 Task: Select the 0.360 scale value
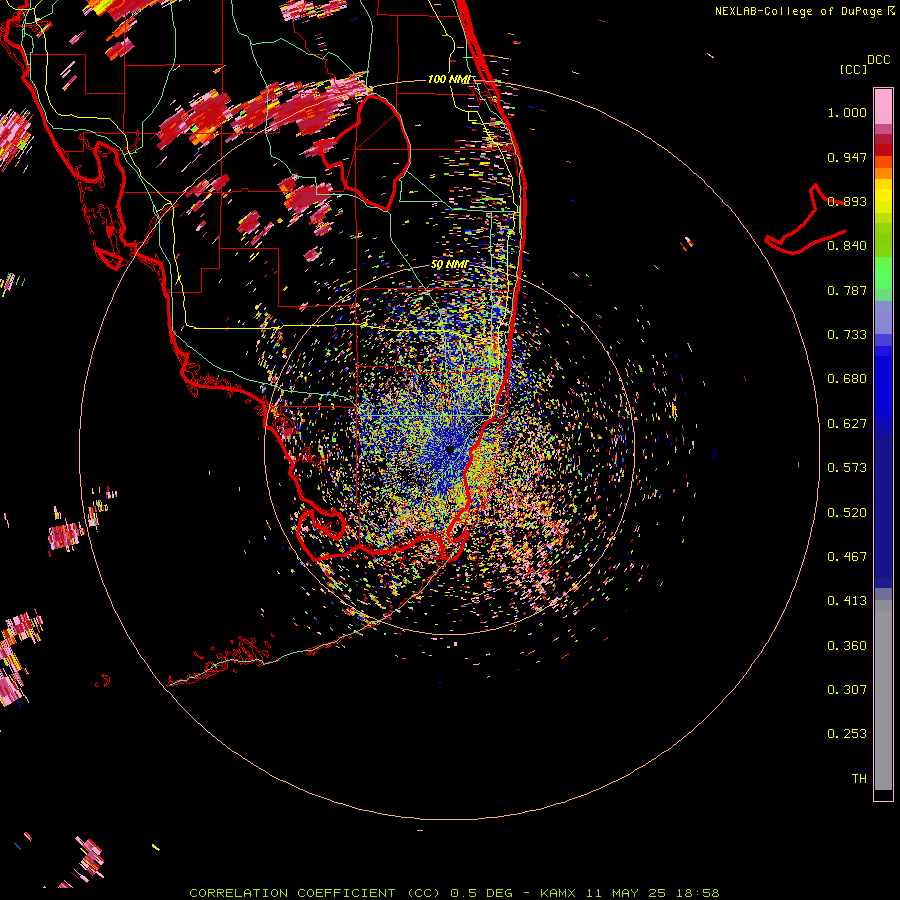pos(847,646)
